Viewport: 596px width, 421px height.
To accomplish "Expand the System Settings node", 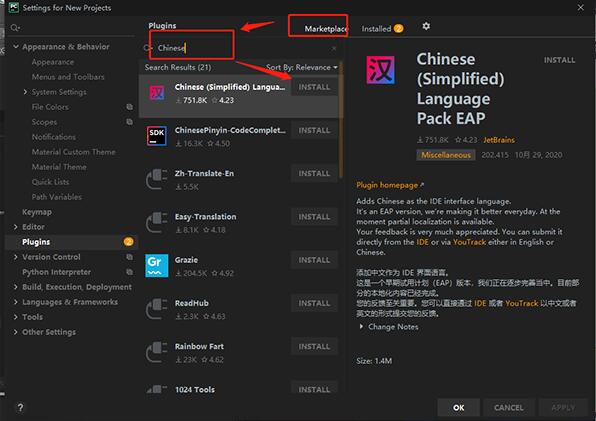I will 25,92.
